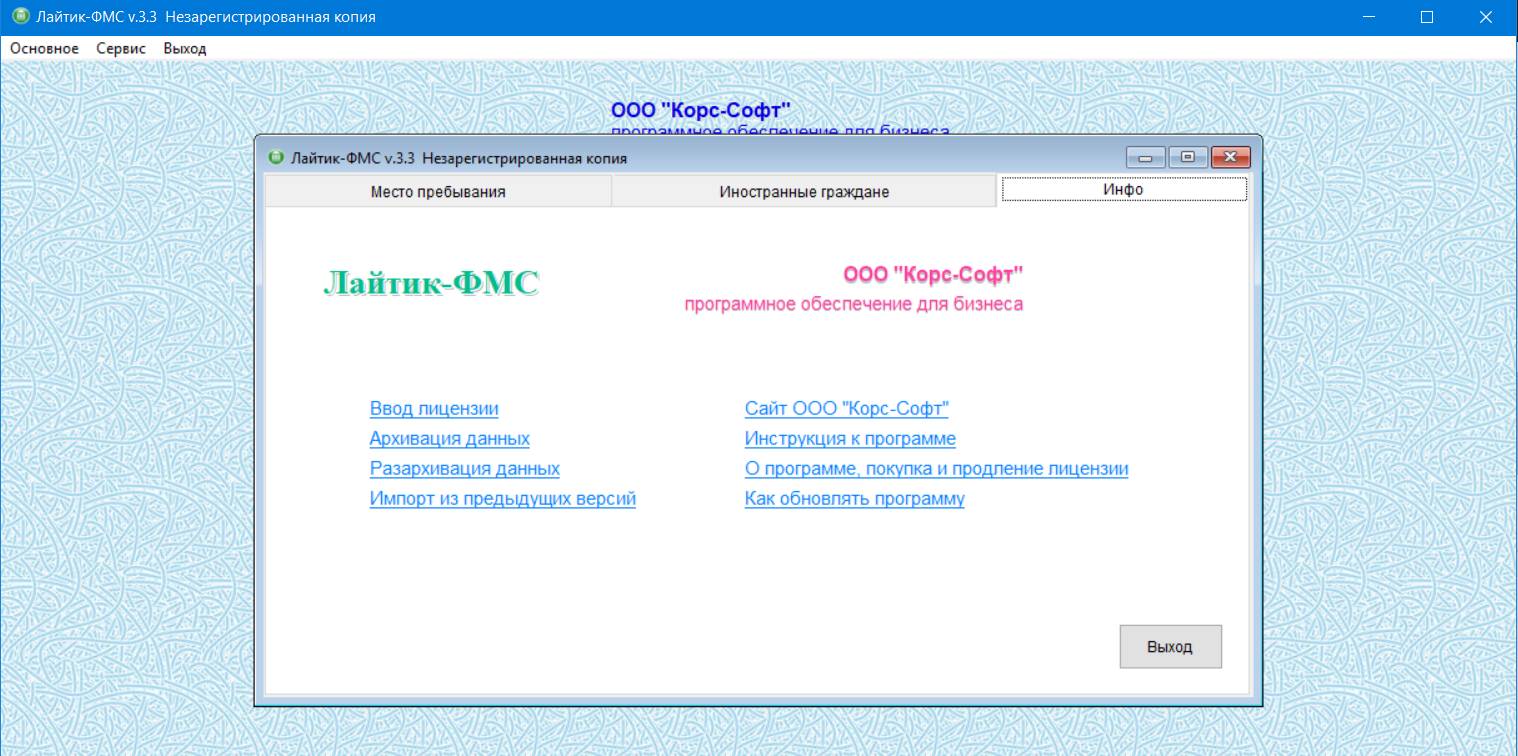Open О программе, покупка и продление лицензии
The height and width of the screenshot is (756, 1518).
[936, 469]
